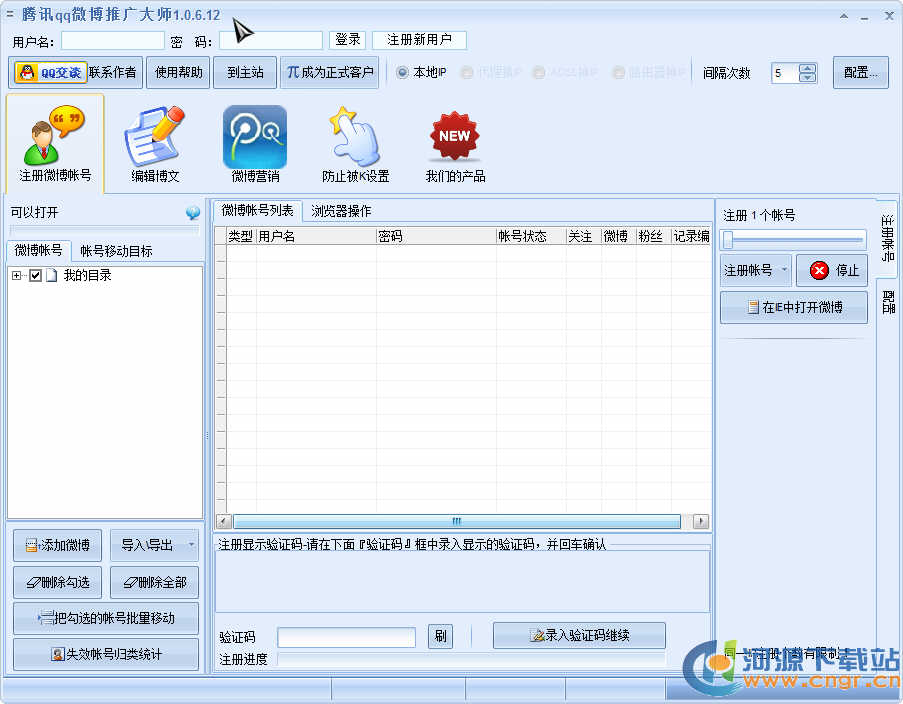Open the 配置... configuration button
The height and width of the screenshot is (704, 903).
pos(860,73)
